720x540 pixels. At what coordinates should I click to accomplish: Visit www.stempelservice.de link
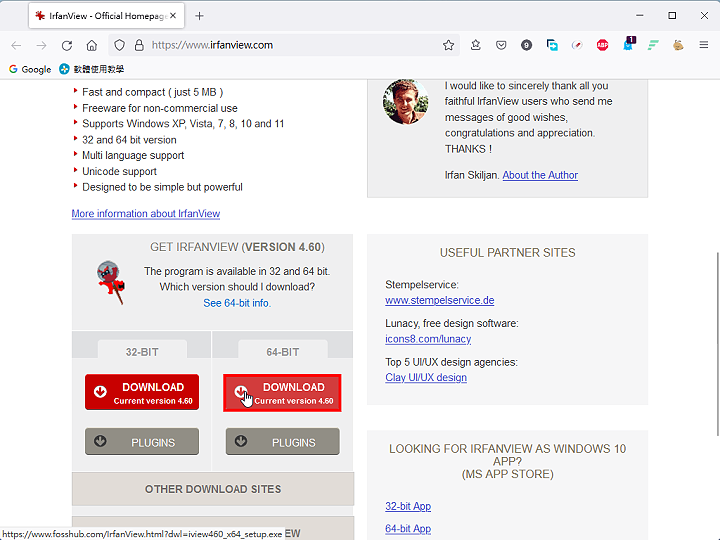pyautogui.click(x=439, y=300)
